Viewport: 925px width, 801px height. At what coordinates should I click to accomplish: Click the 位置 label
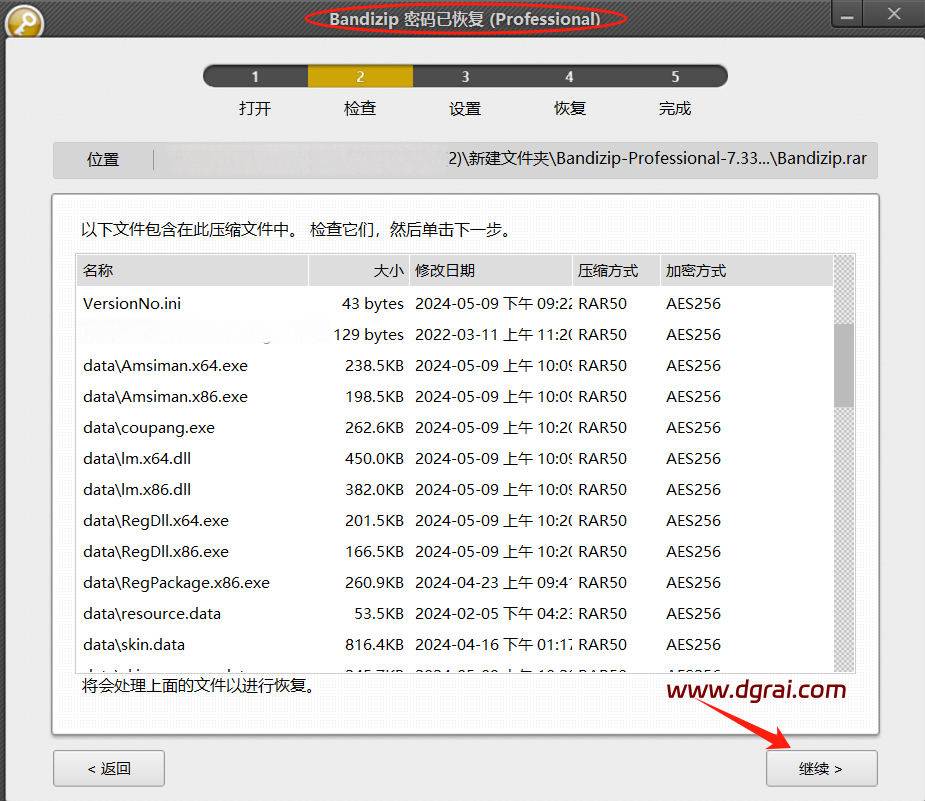point(103,160)
